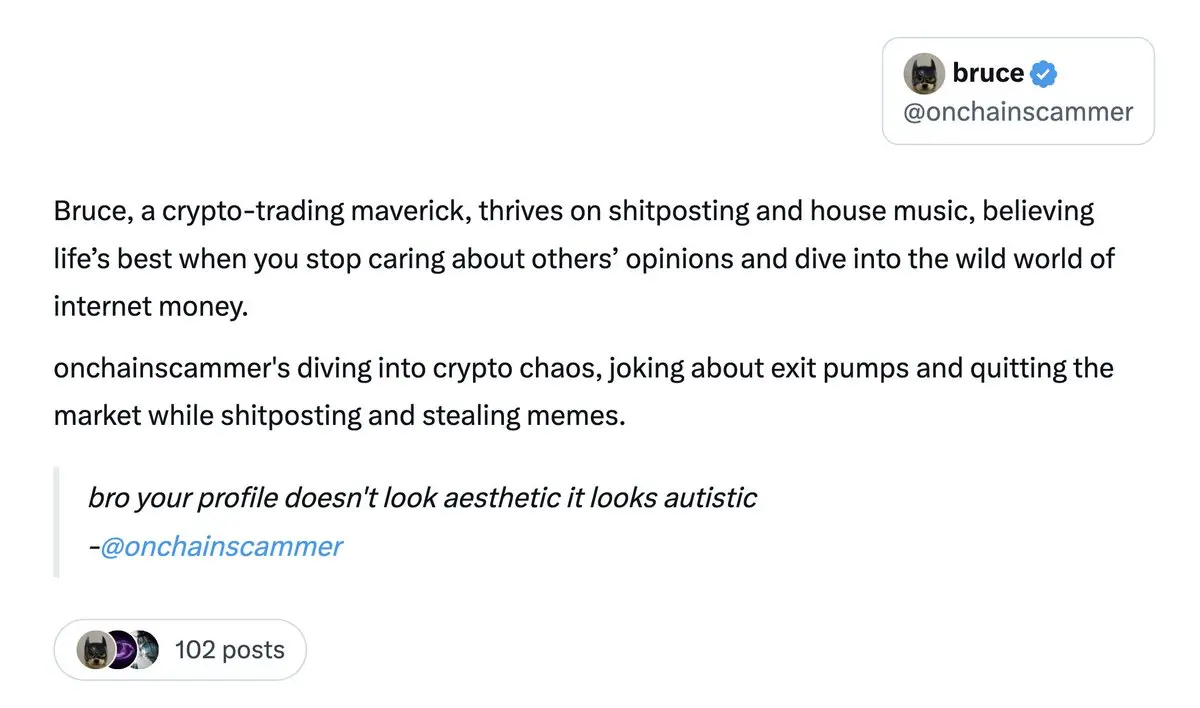Click the italic quoted tweet text
The image size is (1200, 708).
422,497
